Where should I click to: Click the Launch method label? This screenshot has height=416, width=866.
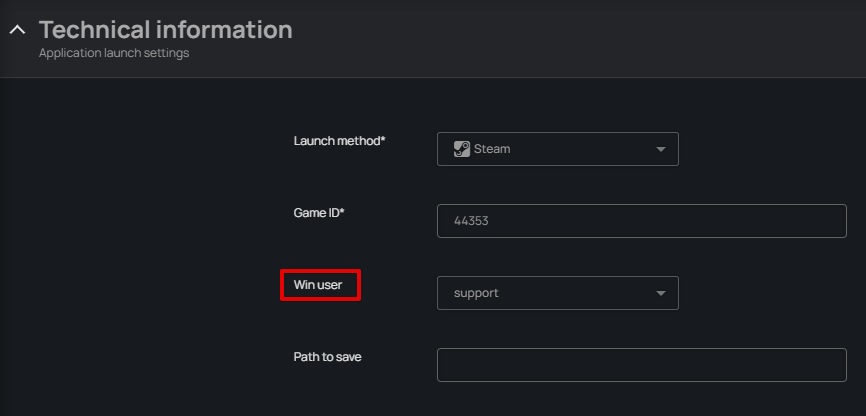[336, 141]
